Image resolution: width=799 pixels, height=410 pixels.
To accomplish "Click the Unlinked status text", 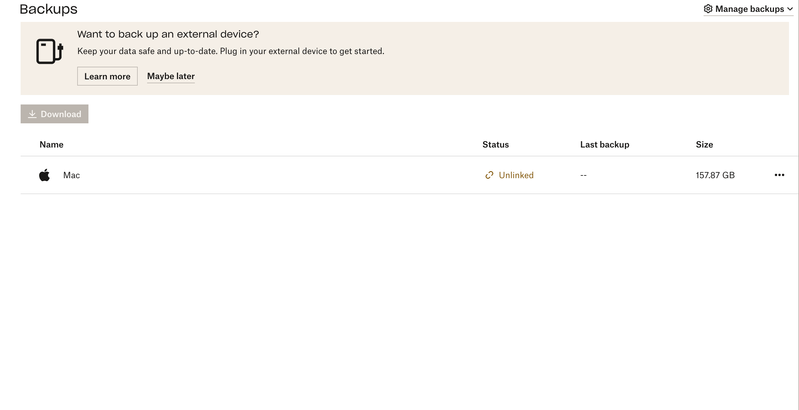I will [516, 175].
